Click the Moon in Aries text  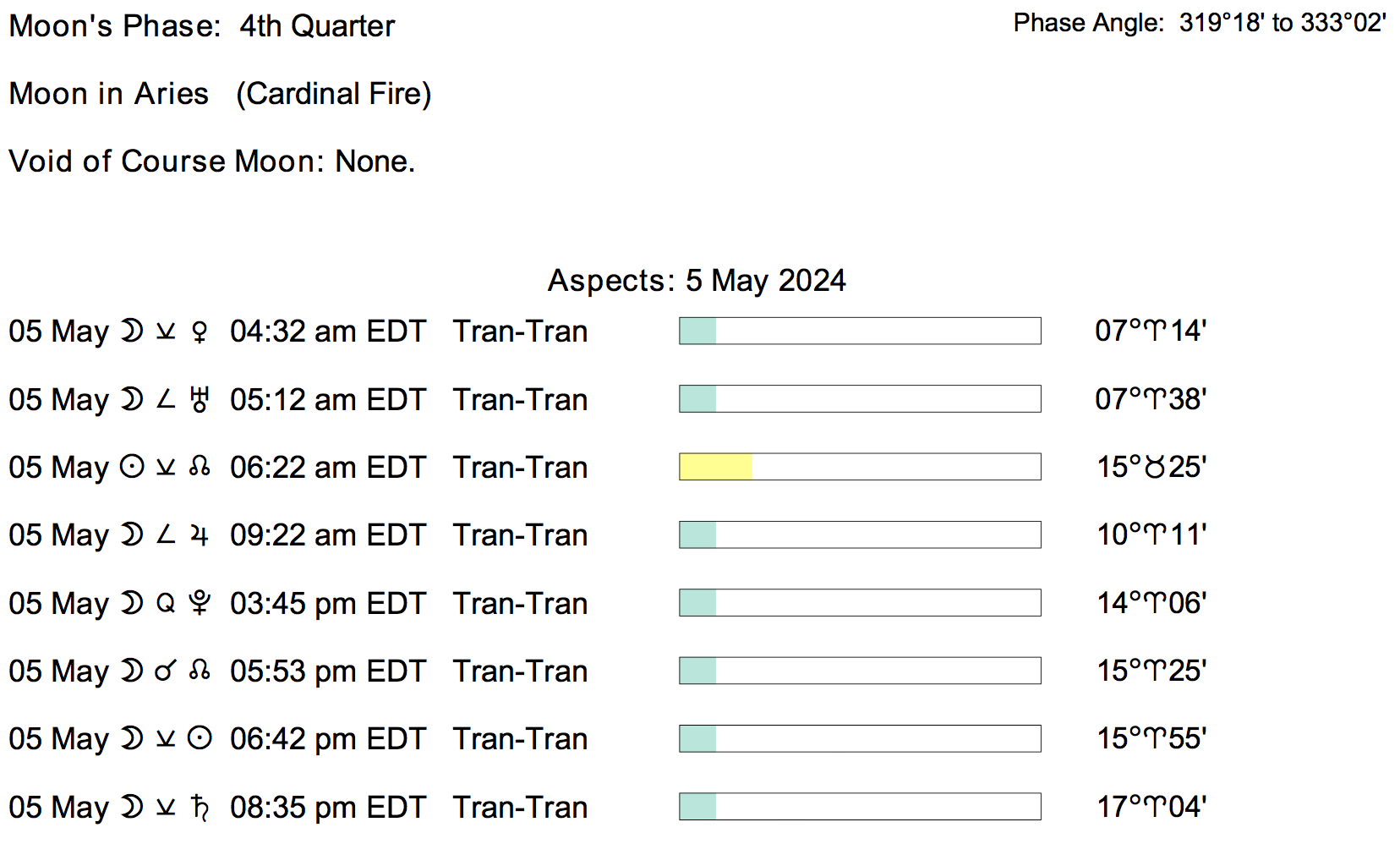(109, 94)
